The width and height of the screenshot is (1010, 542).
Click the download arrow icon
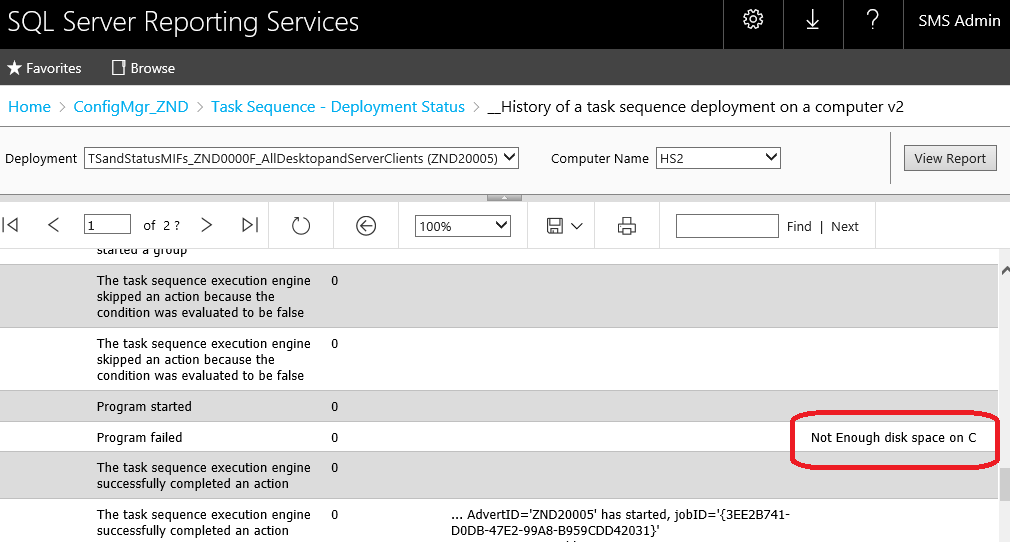coord(812,21)
